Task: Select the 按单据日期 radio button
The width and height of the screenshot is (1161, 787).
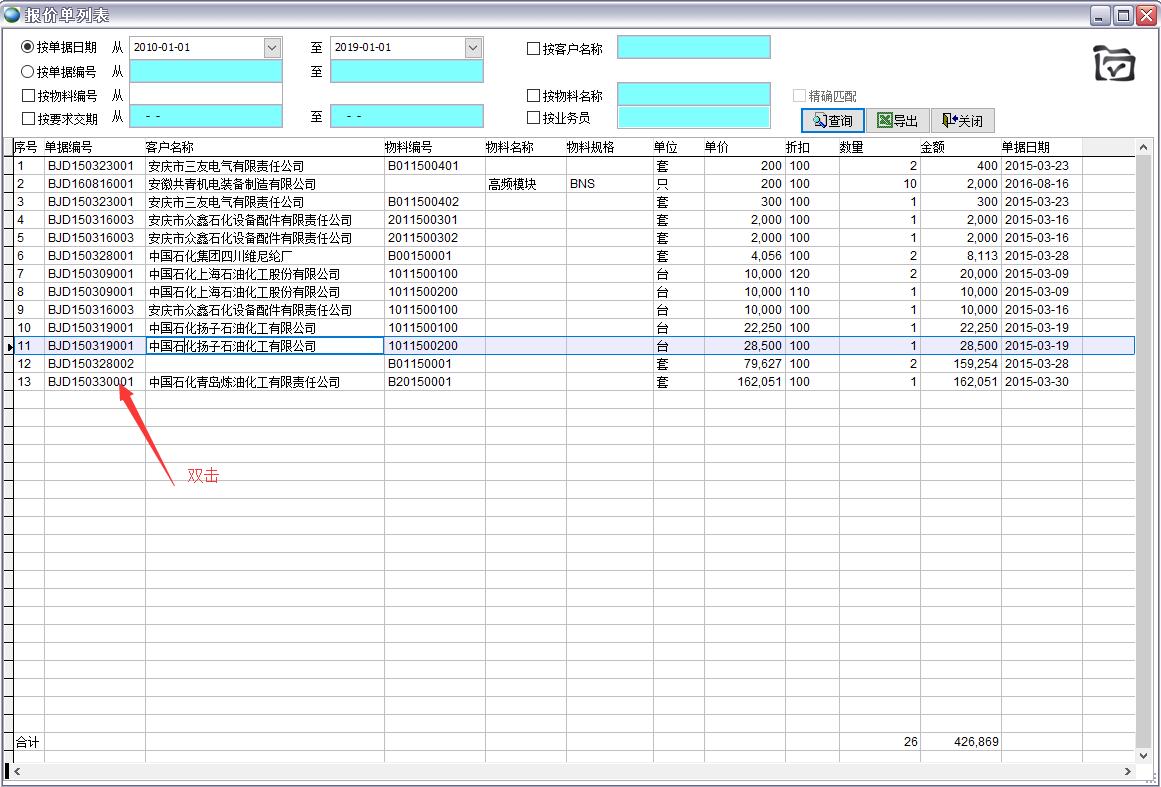Action: pyautogui.click(x=28, y=47)
